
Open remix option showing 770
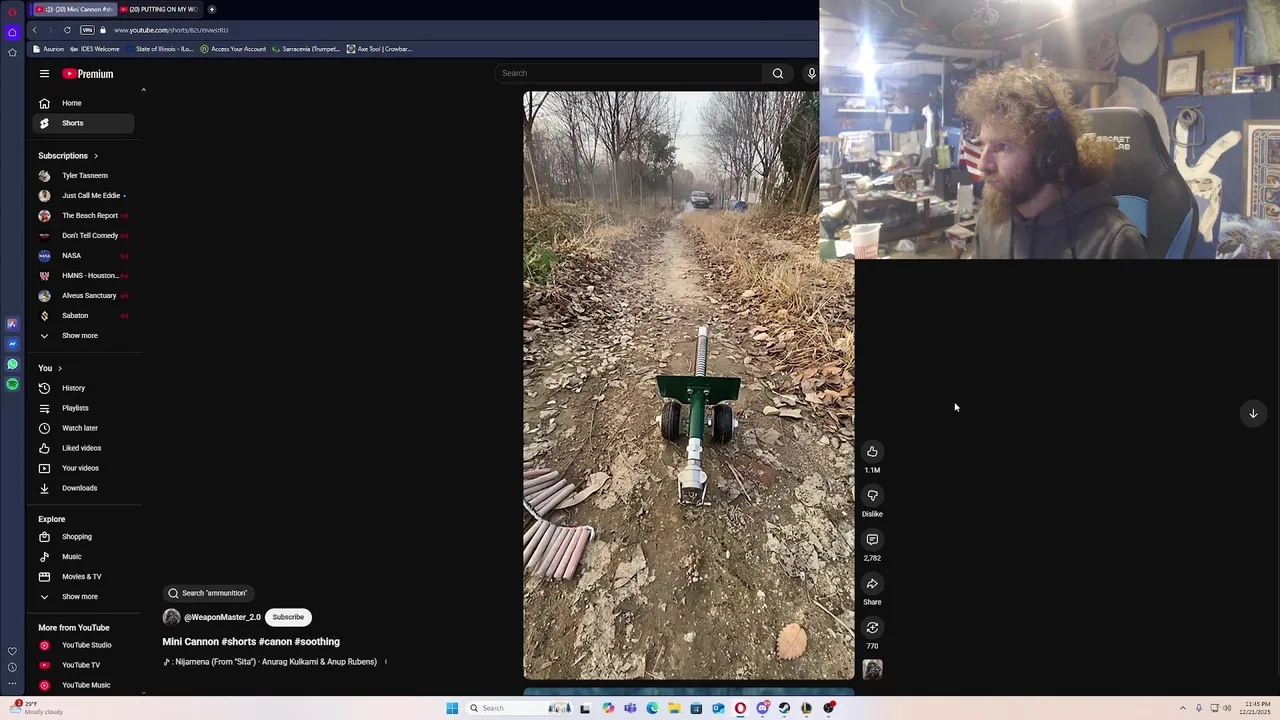[x=872, y=628]
